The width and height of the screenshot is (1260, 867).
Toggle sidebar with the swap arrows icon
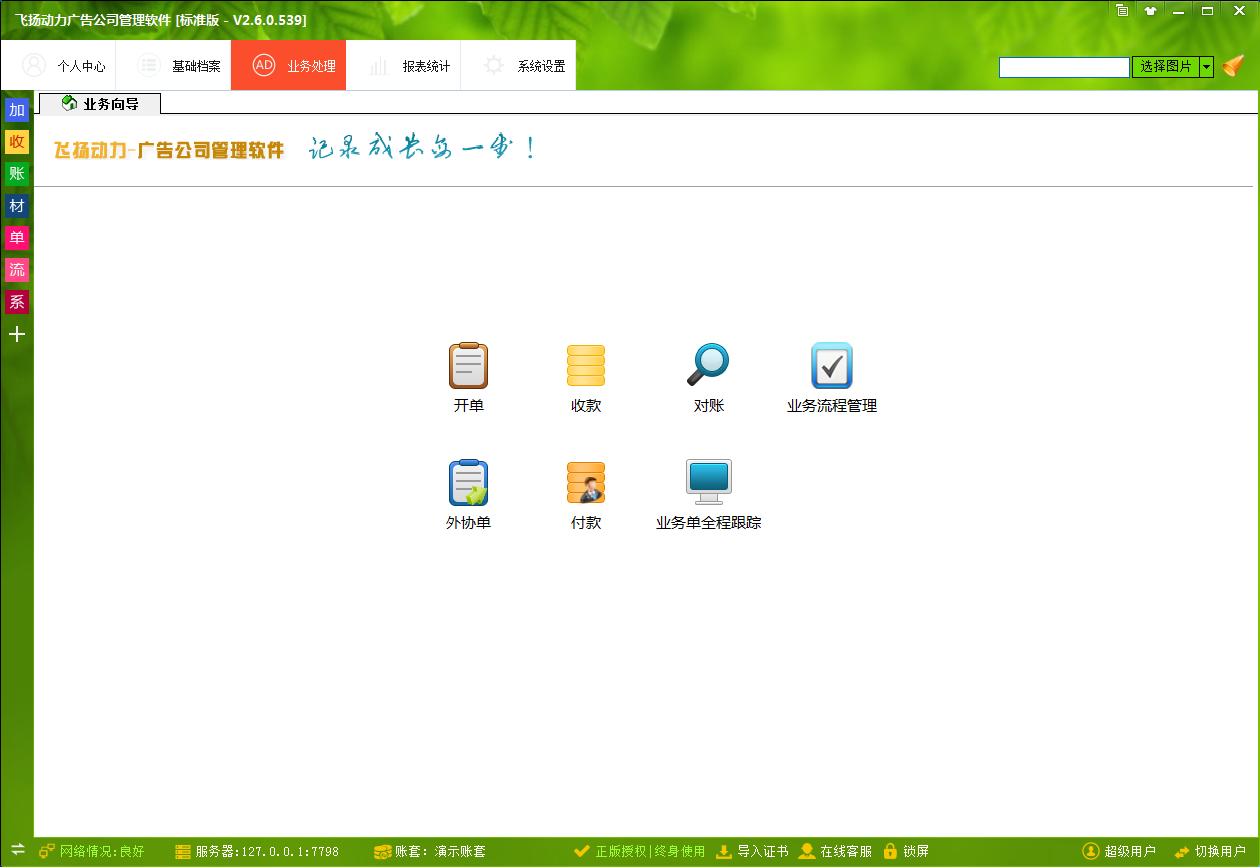pyautogui.click(x=17, y=850)
